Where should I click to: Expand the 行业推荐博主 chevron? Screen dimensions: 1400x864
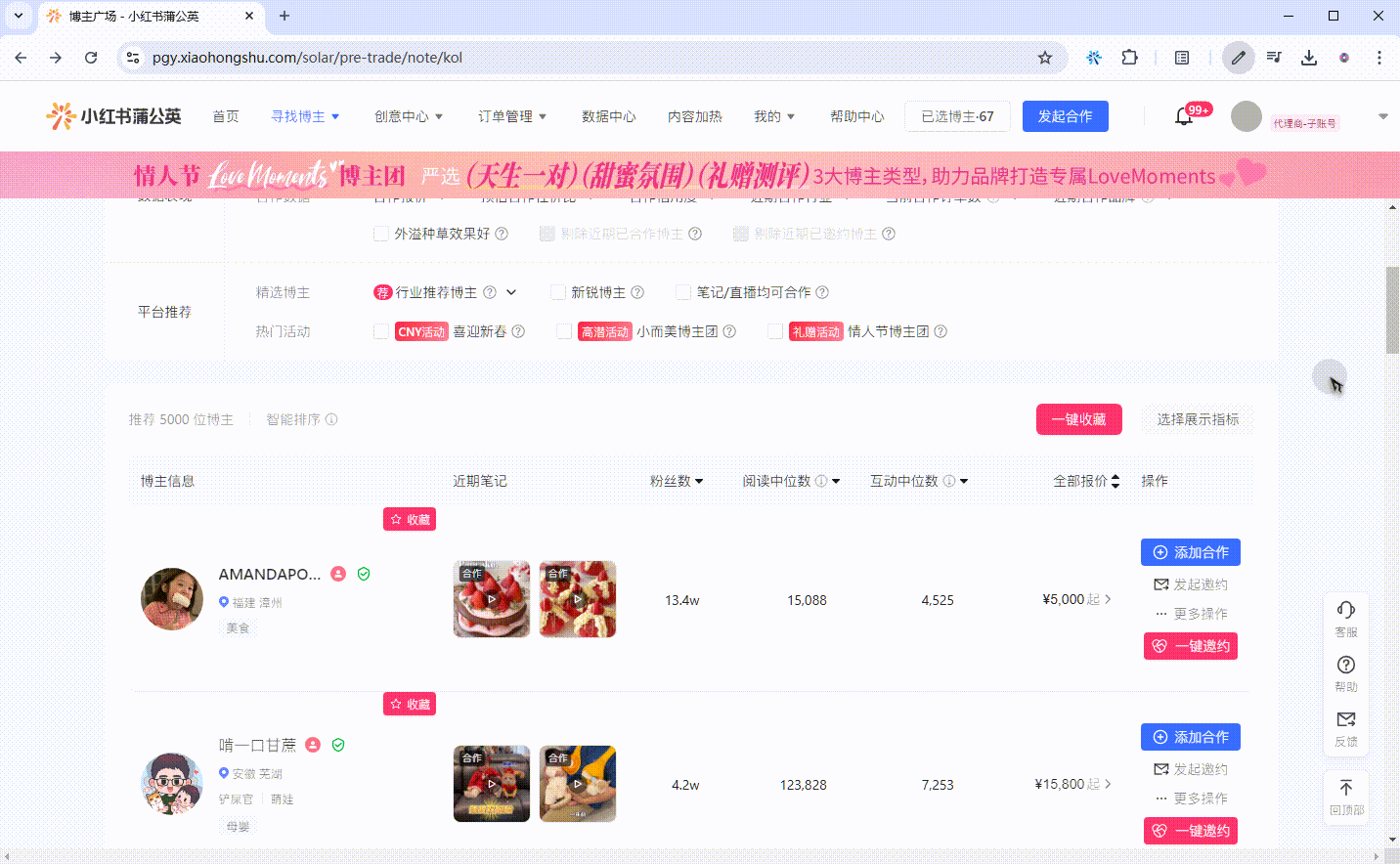click(x=511, y=292)
